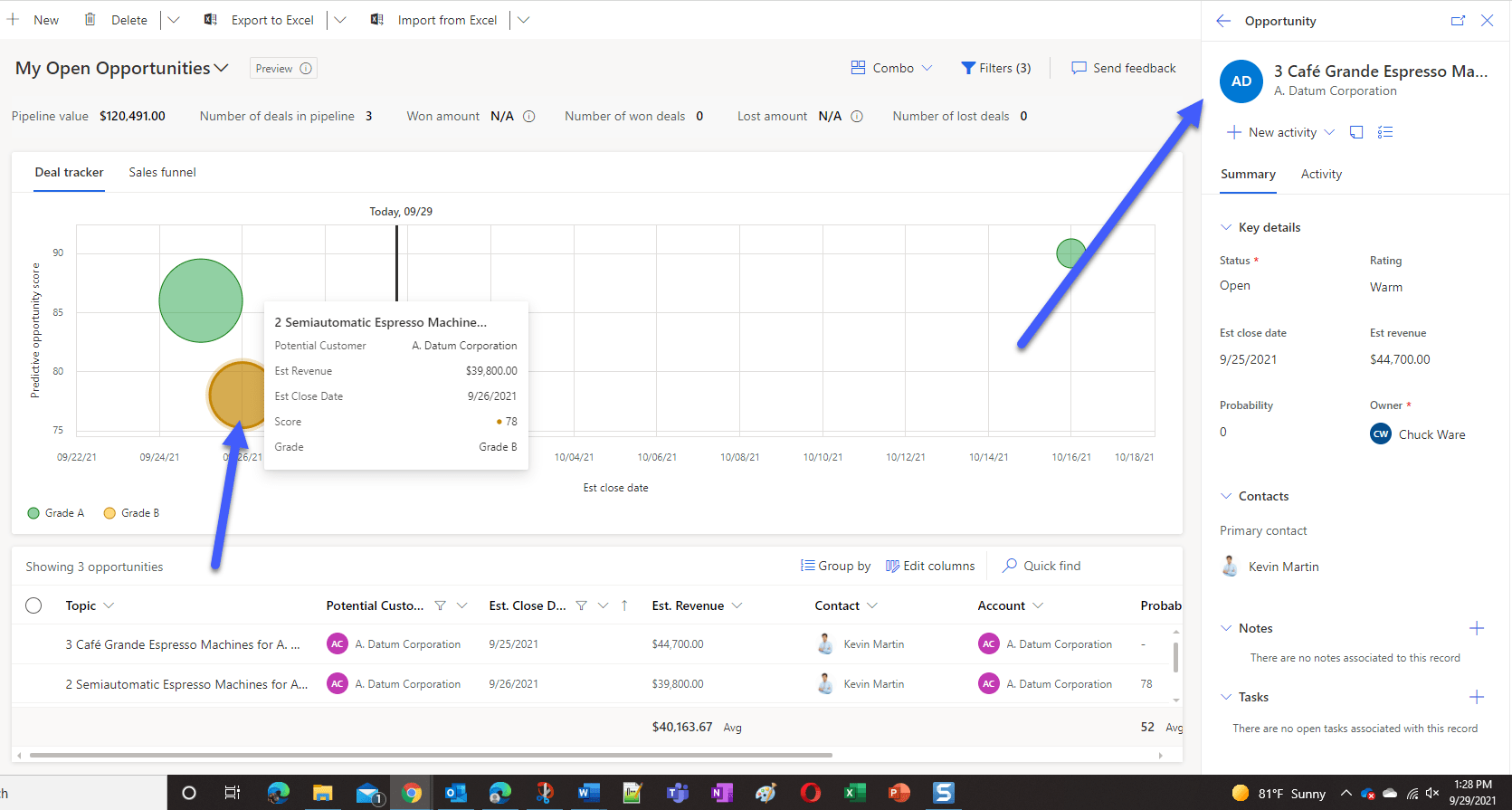1512x810 pixels.
Task: Click the note icon beside New activity
Action: 1356,132
